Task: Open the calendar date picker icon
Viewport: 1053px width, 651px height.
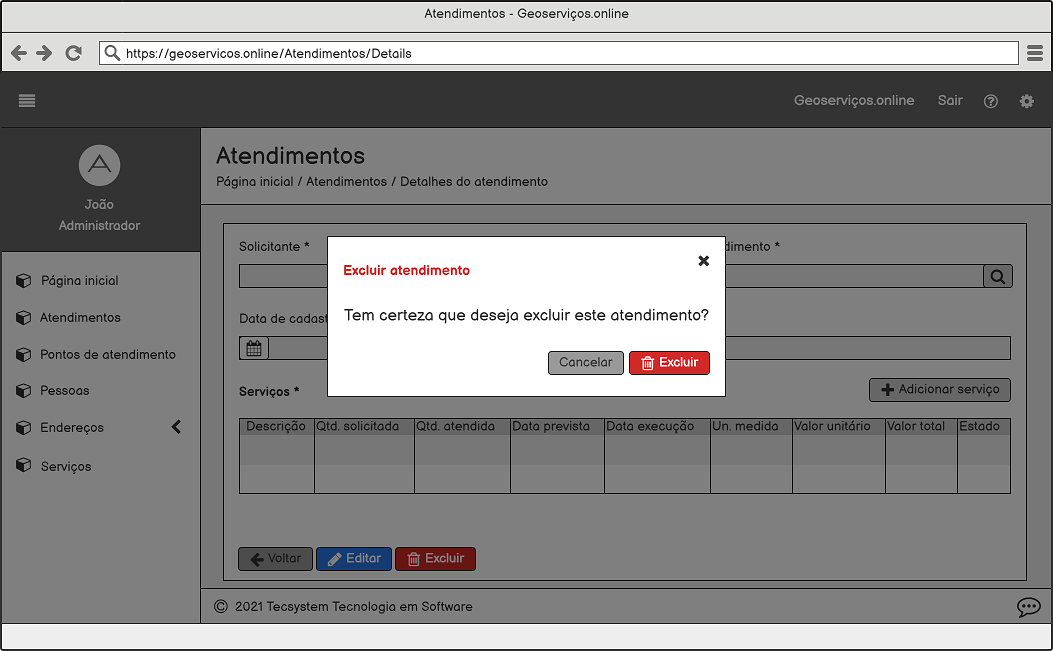Action: click(254, 348)
